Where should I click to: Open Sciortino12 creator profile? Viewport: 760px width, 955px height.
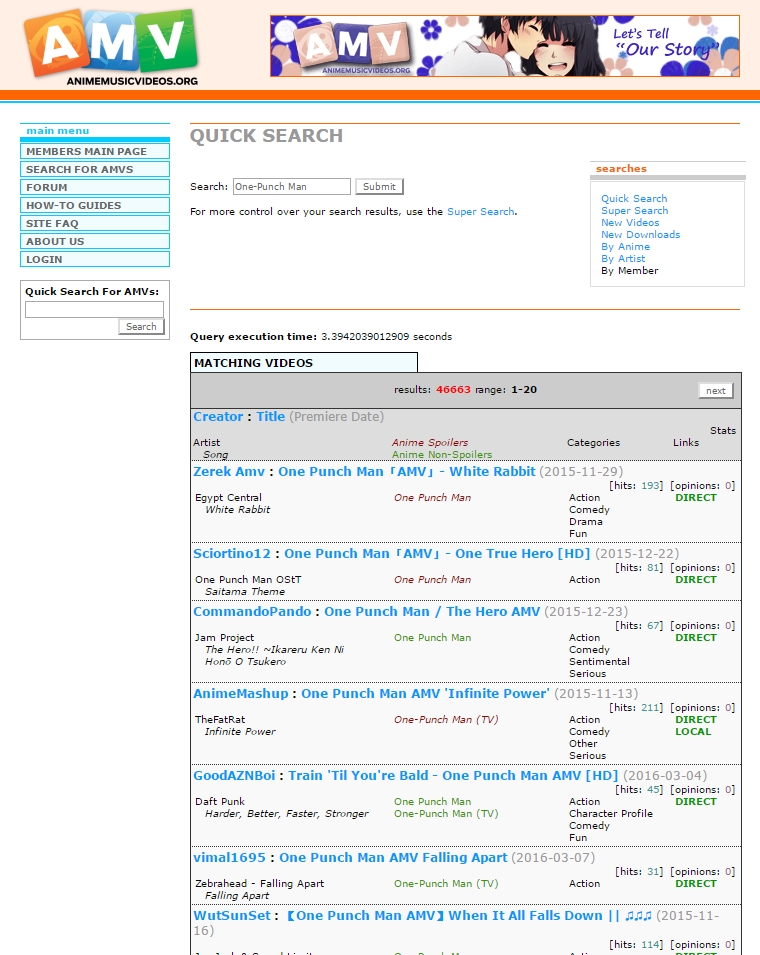(232, 554)
